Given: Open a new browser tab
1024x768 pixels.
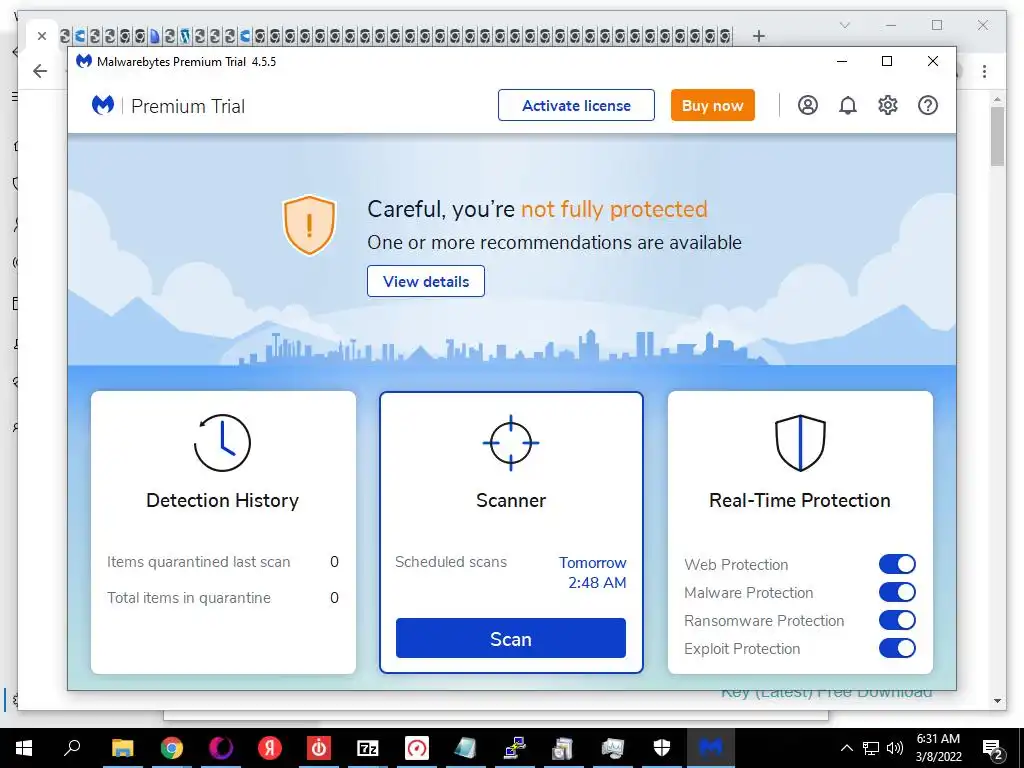Looking at the screenshot, I should coord(758,36).
